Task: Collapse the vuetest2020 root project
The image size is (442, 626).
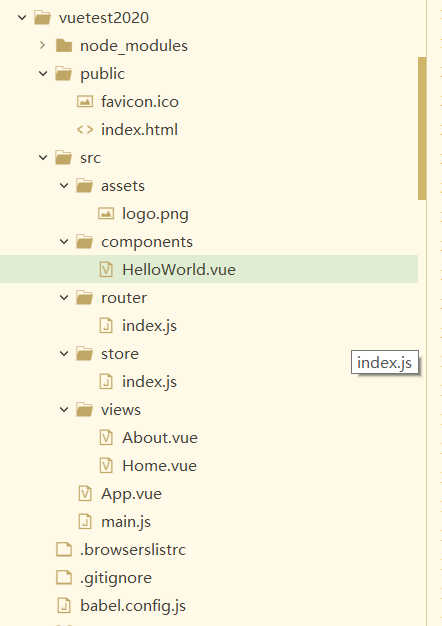Action: (22, 18)
